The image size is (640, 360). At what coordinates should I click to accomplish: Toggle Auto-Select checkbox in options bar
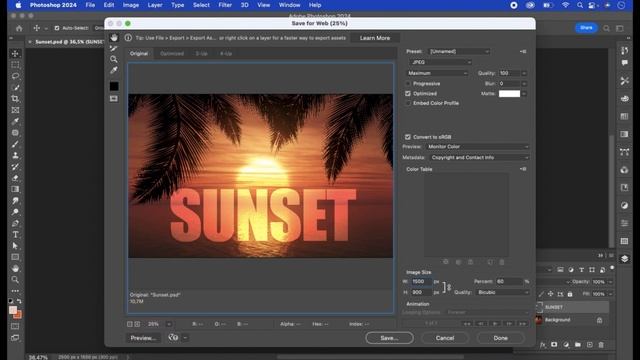pos(57,28)
